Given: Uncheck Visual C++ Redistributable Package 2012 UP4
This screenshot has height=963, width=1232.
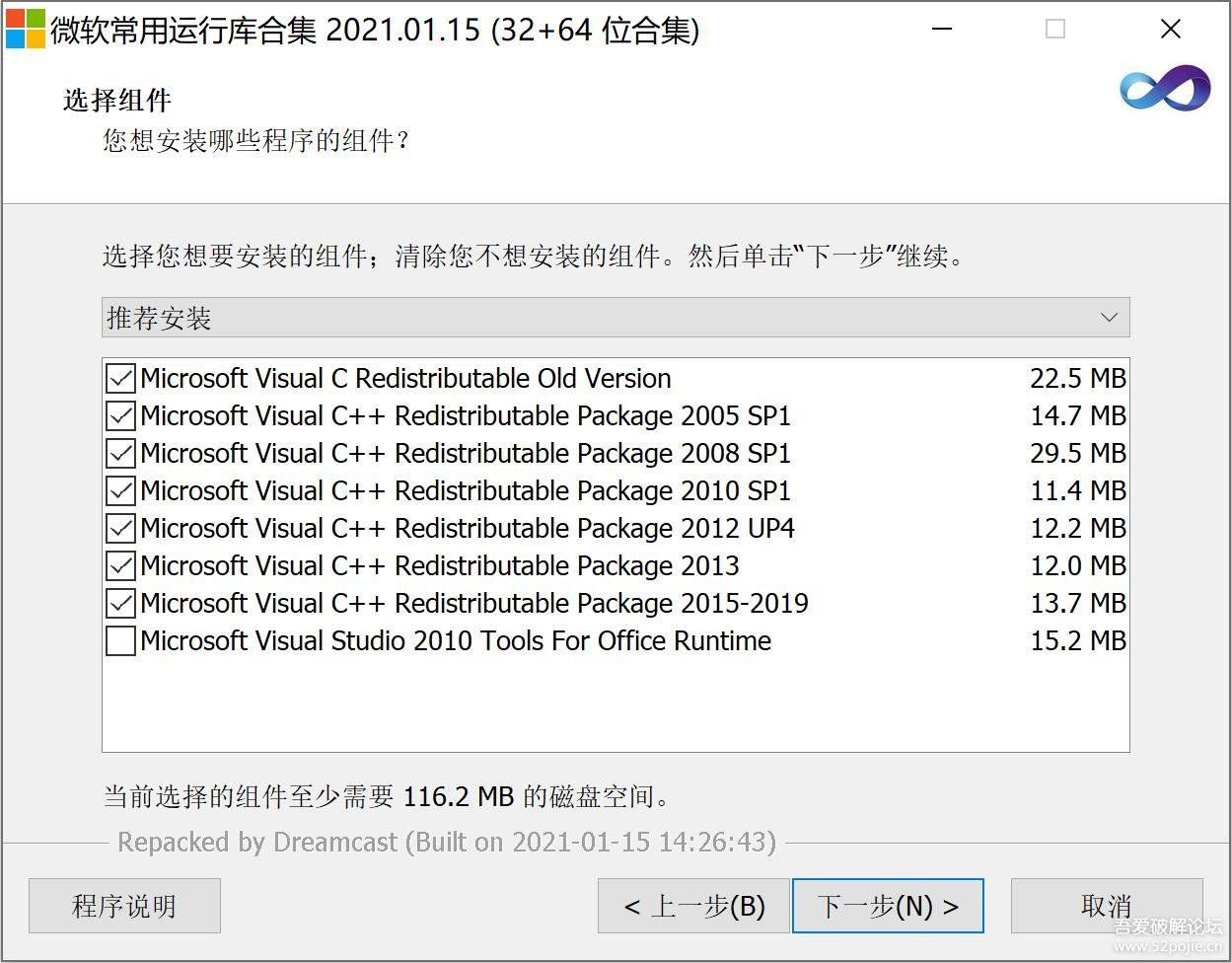Looking at the screenshot, I should pos(120,529).
